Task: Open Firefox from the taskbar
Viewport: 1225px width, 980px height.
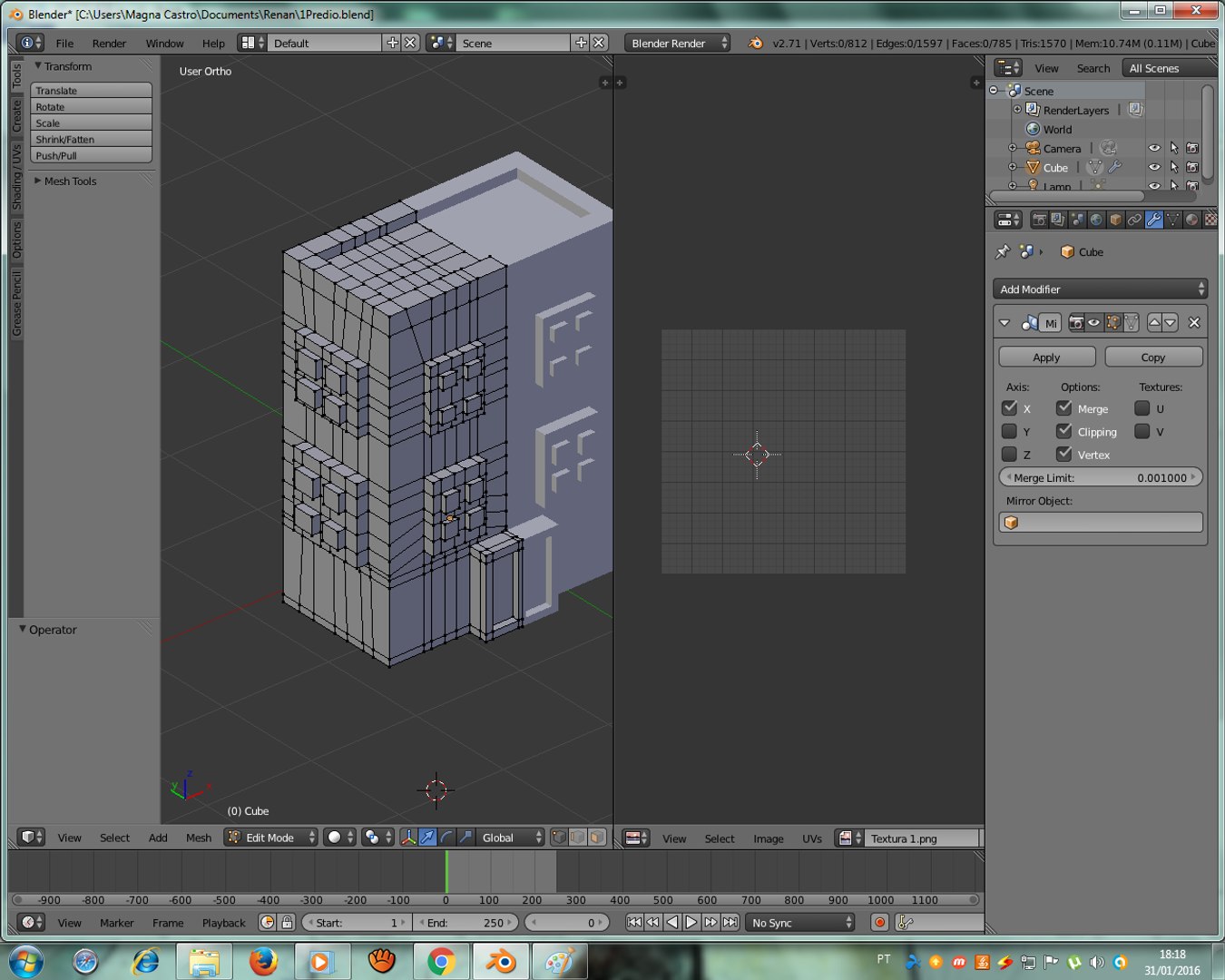Action: coord(263,961)
